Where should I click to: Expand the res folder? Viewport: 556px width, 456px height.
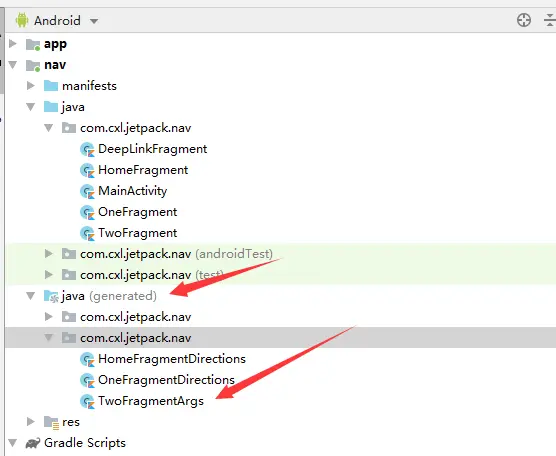pos(31,422)
